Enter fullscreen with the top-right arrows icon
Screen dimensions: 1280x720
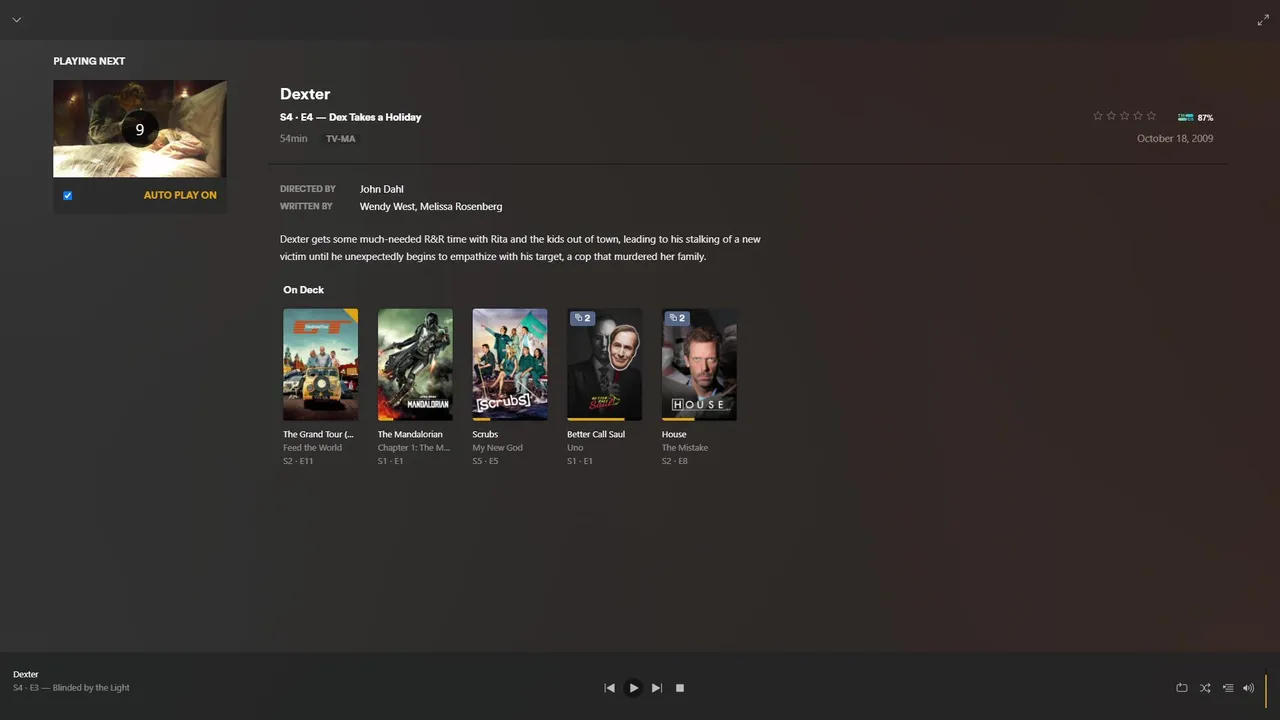tap(1263, 20)
